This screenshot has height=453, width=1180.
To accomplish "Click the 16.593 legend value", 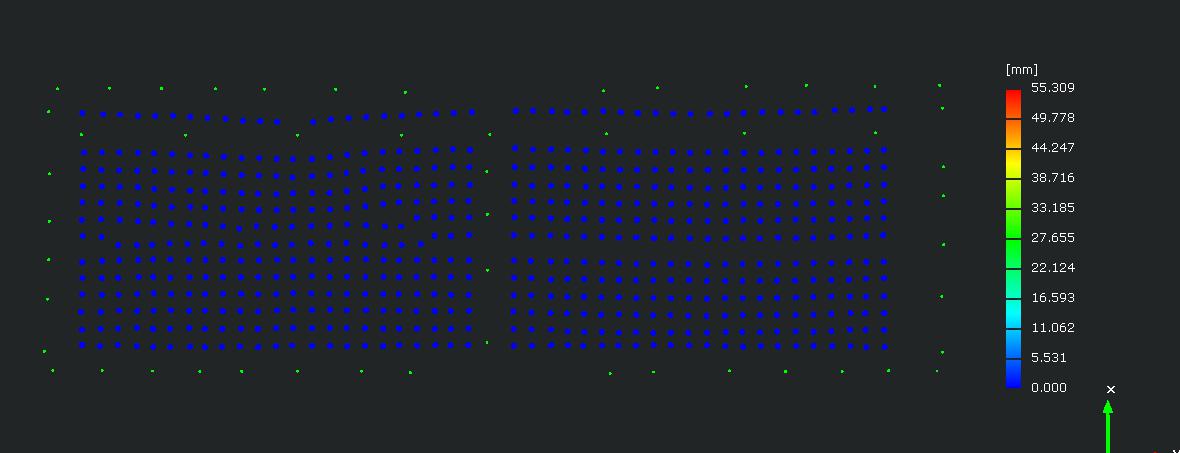I will click(x=1052, y=298).
